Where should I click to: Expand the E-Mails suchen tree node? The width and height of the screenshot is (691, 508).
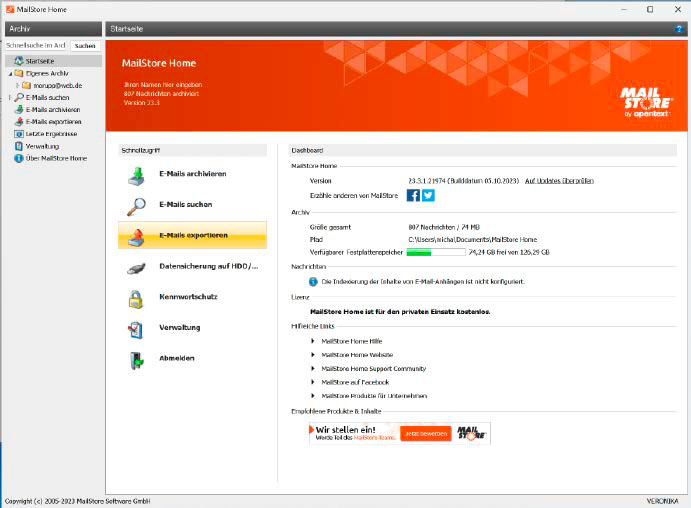pos(10,97)
